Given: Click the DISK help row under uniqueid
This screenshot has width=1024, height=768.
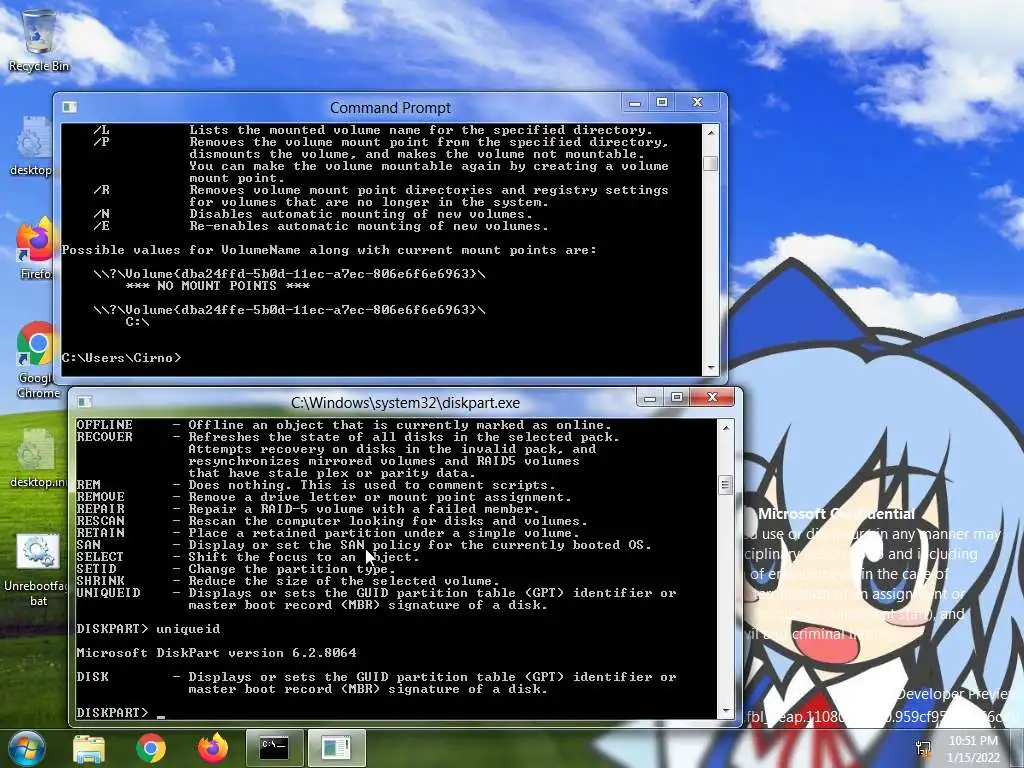Looking at the screenshot, I should click(x=376, y=683).
